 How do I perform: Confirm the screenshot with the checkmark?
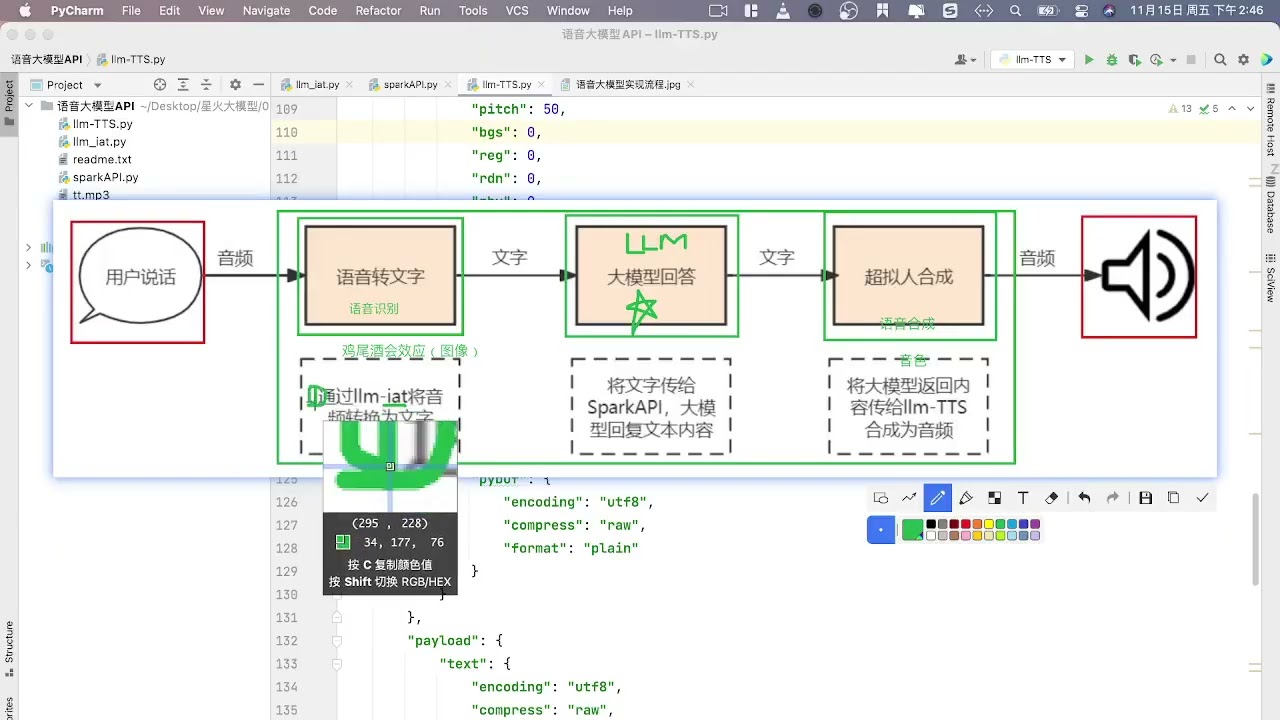pos(1202,498)
